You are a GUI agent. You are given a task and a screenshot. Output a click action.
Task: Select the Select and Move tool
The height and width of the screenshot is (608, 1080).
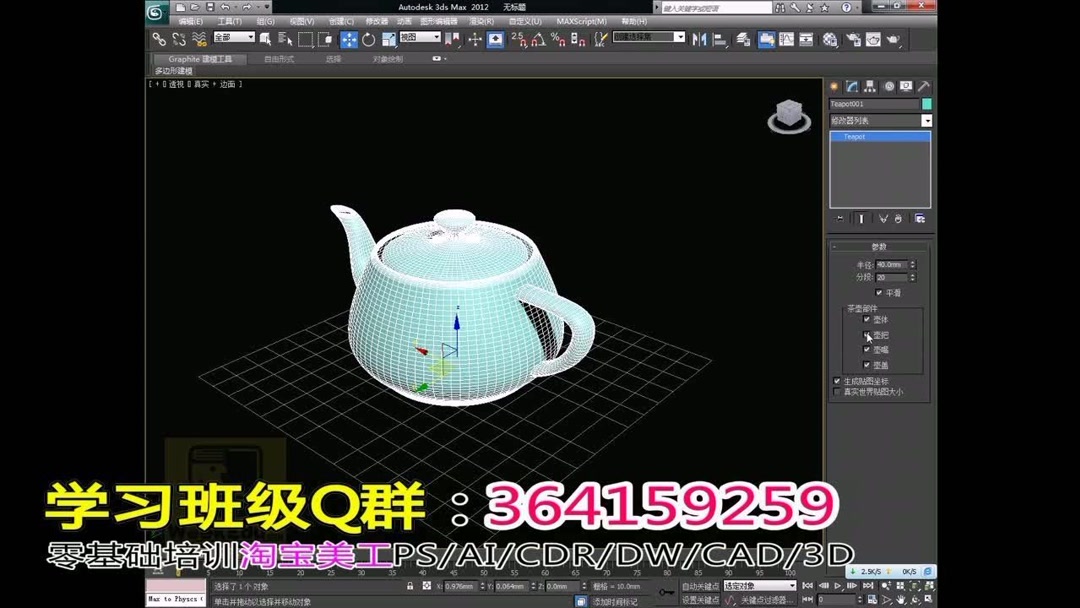pos(347,40)
